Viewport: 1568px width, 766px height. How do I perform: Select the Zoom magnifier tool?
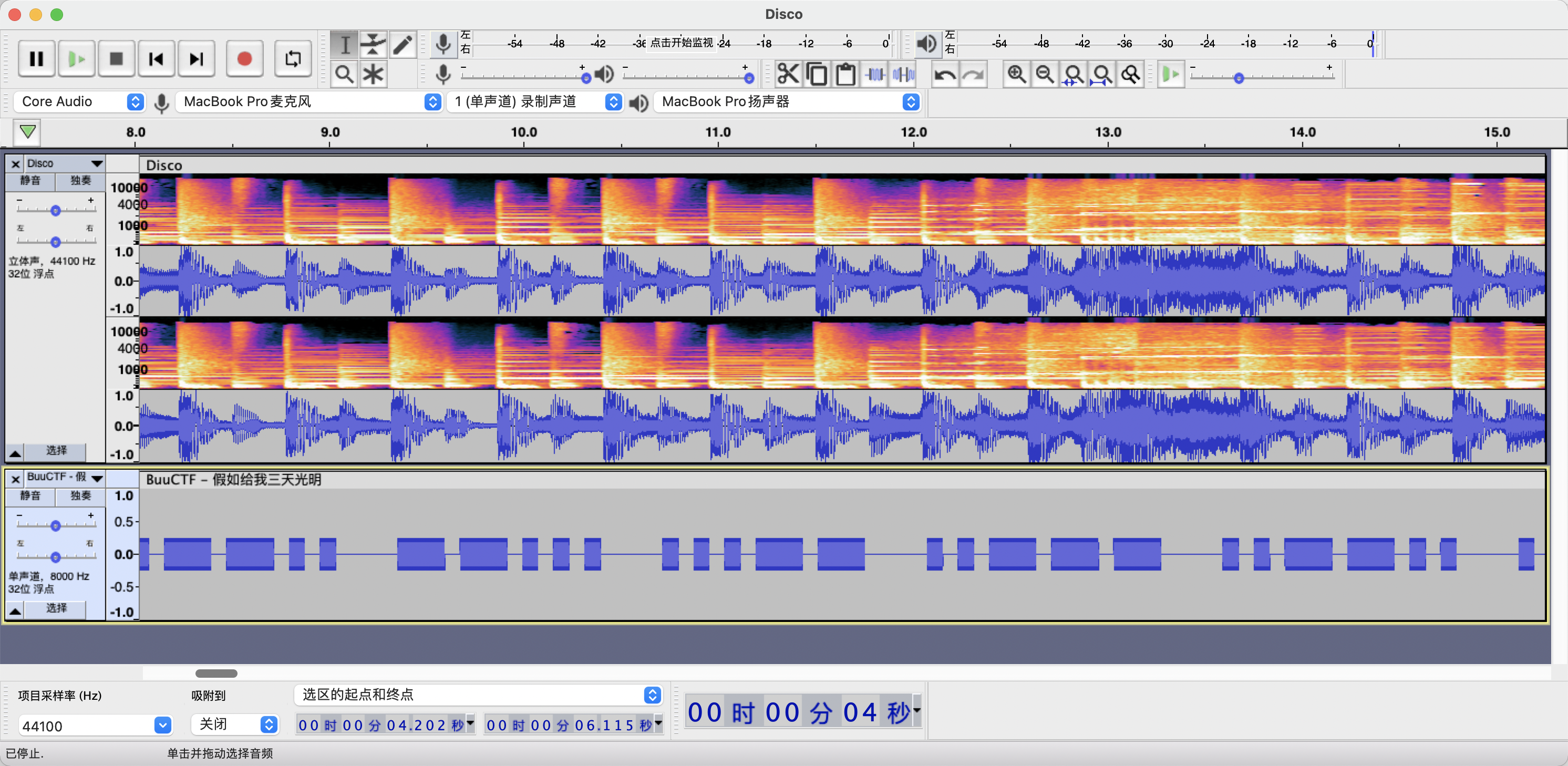click(x=345, y=74)
